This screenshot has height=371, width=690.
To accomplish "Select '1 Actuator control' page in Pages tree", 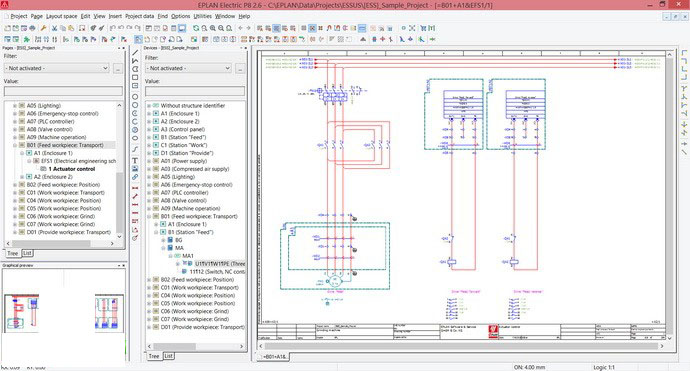I will [x=72, y=169].
